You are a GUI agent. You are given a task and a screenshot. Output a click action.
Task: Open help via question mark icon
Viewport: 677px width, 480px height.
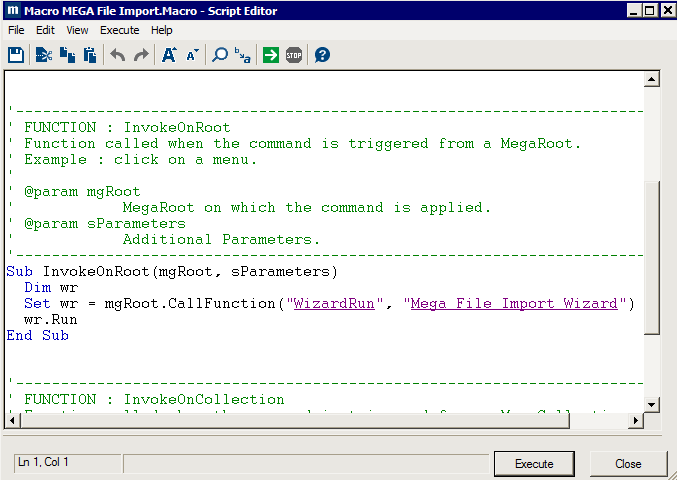point(322,55)
